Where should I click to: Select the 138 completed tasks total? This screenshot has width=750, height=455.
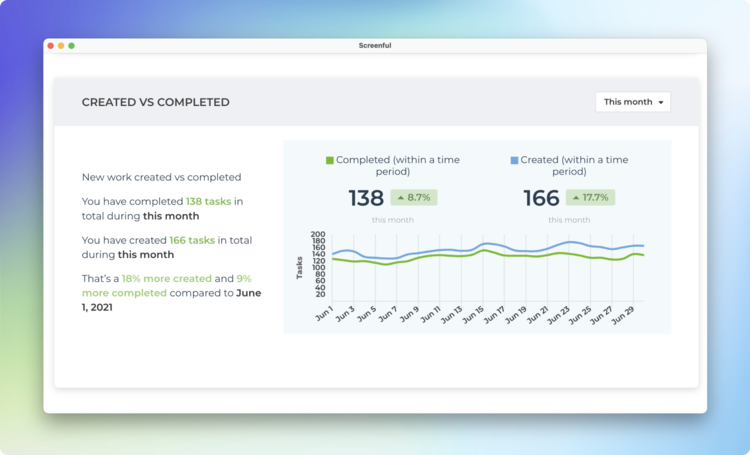pos(366,198)
